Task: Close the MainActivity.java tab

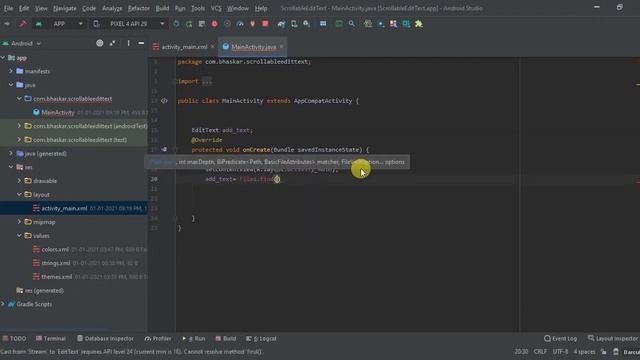Action: [x=282, y=47]
